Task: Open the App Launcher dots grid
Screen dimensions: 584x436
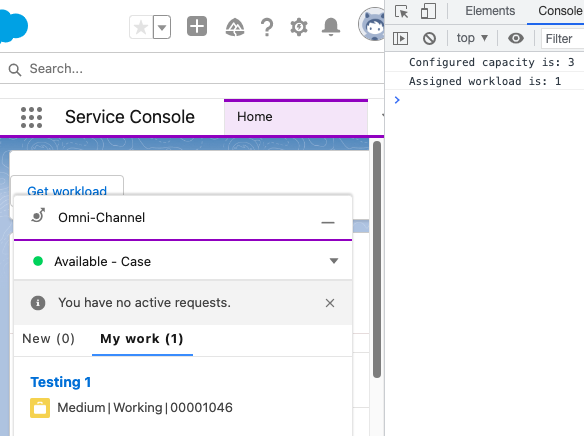Action: point(31,117)
